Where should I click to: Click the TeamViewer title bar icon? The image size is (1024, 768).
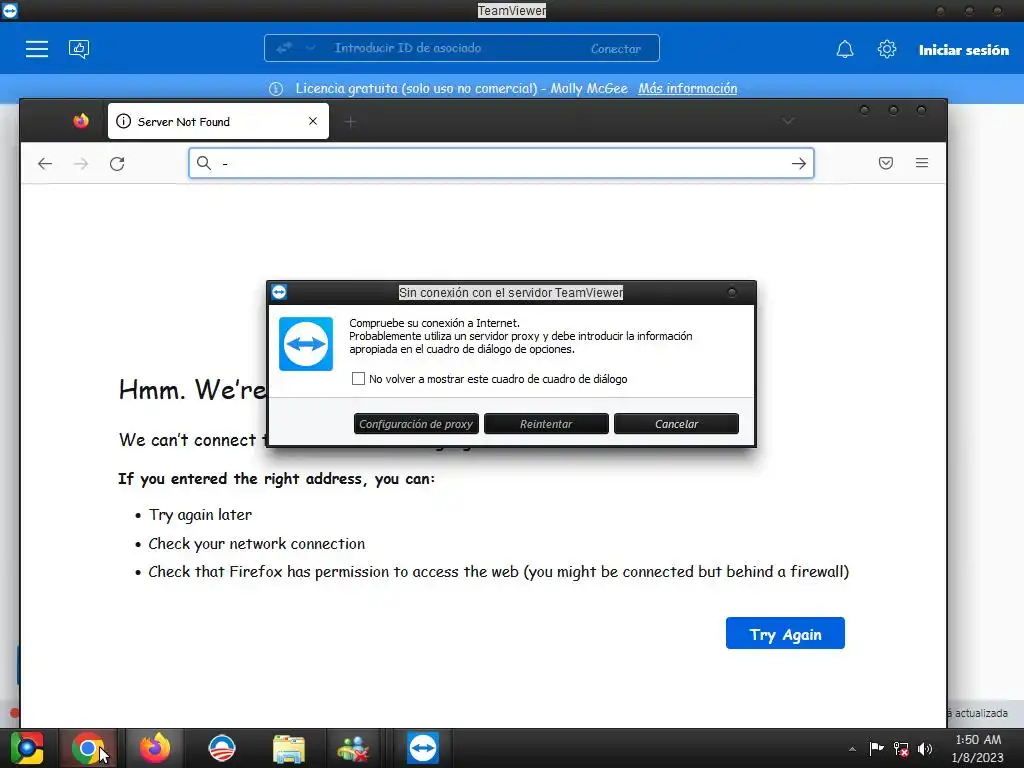point(10,10)
